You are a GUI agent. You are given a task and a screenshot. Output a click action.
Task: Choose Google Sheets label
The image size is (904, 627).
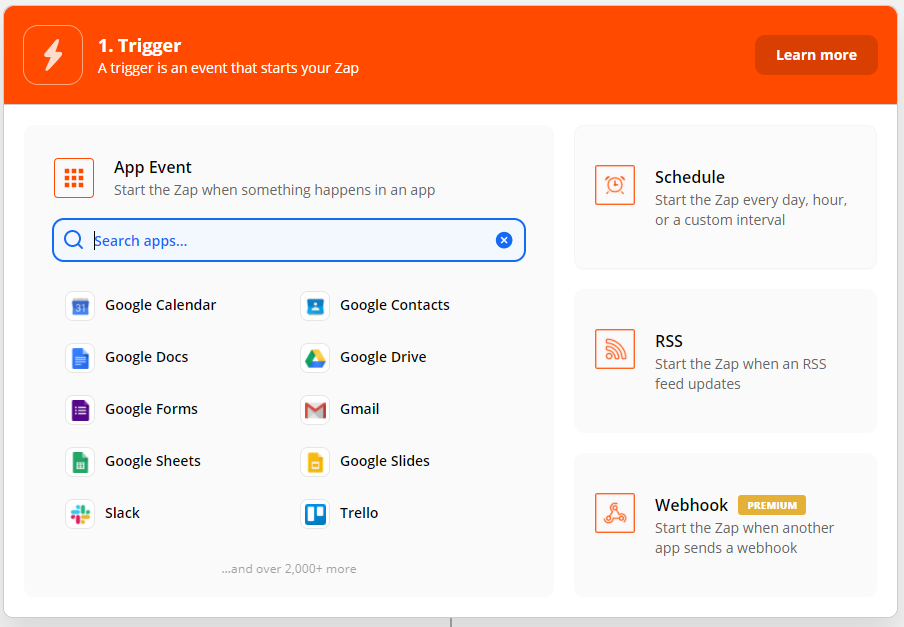(153, 460)
